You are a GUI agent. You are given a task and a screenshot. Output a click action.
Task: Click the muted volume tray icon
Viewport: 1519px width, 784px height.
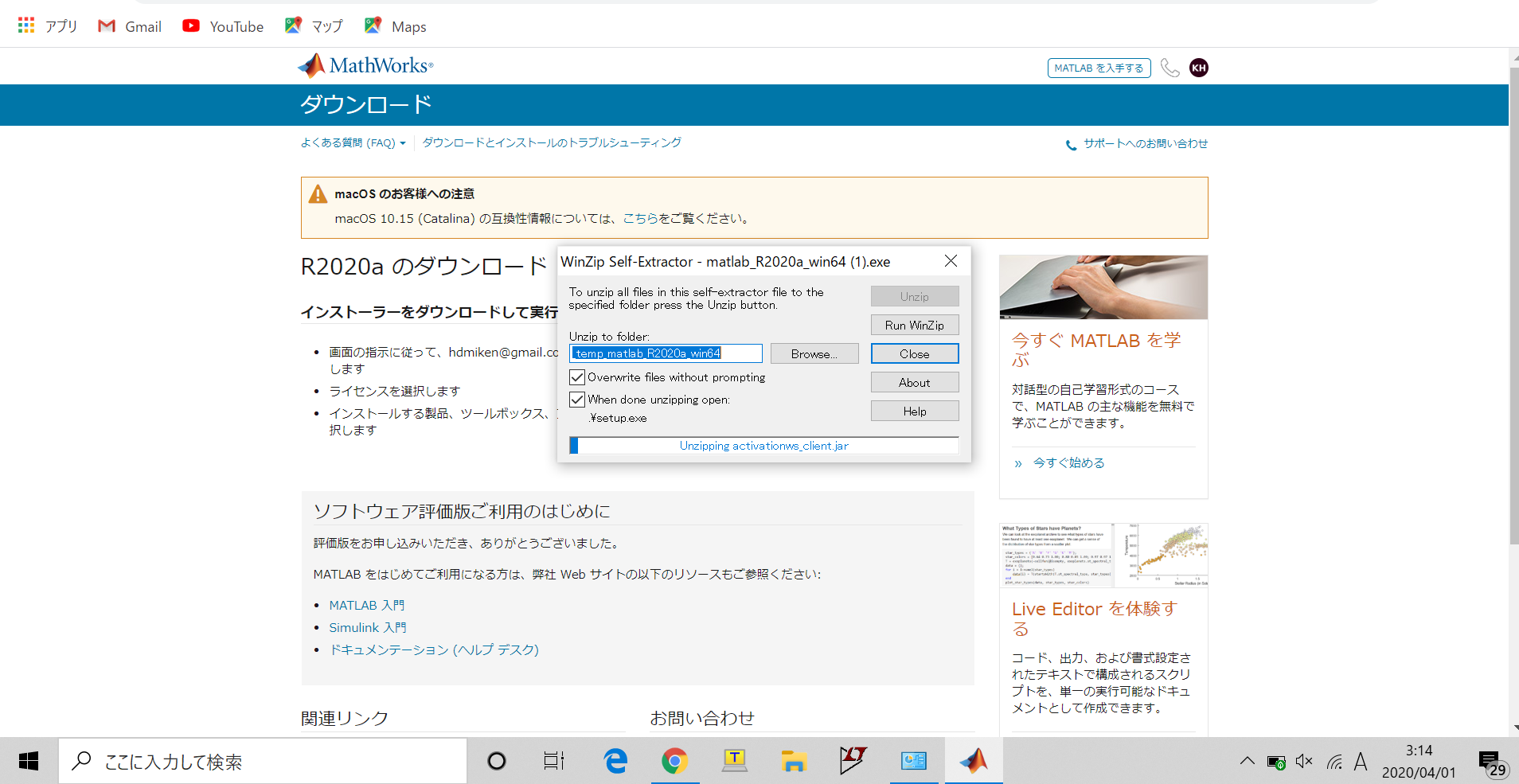1304,762
